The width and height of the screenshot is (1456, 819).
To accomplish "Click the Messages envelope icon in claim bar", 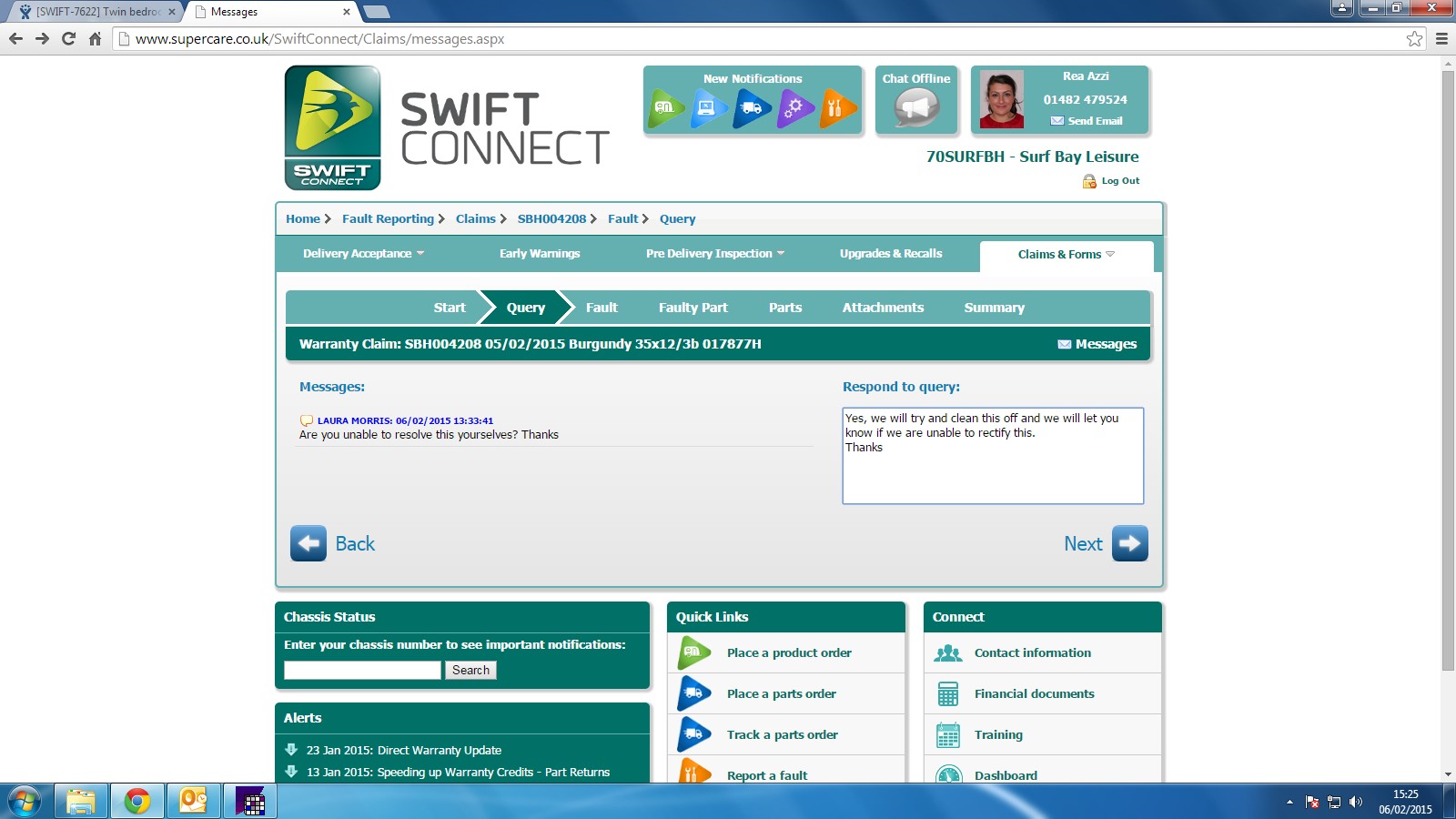I will click(x=1064, y=344).
